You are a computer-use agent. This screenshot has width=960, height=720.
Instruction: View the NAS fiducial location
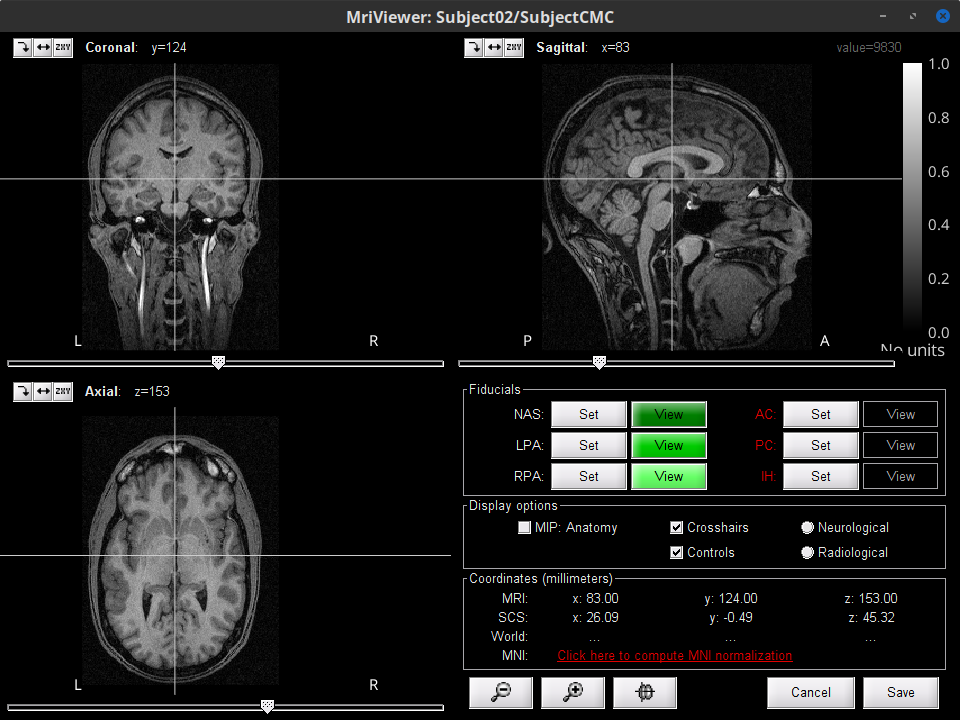coord(669,414)
